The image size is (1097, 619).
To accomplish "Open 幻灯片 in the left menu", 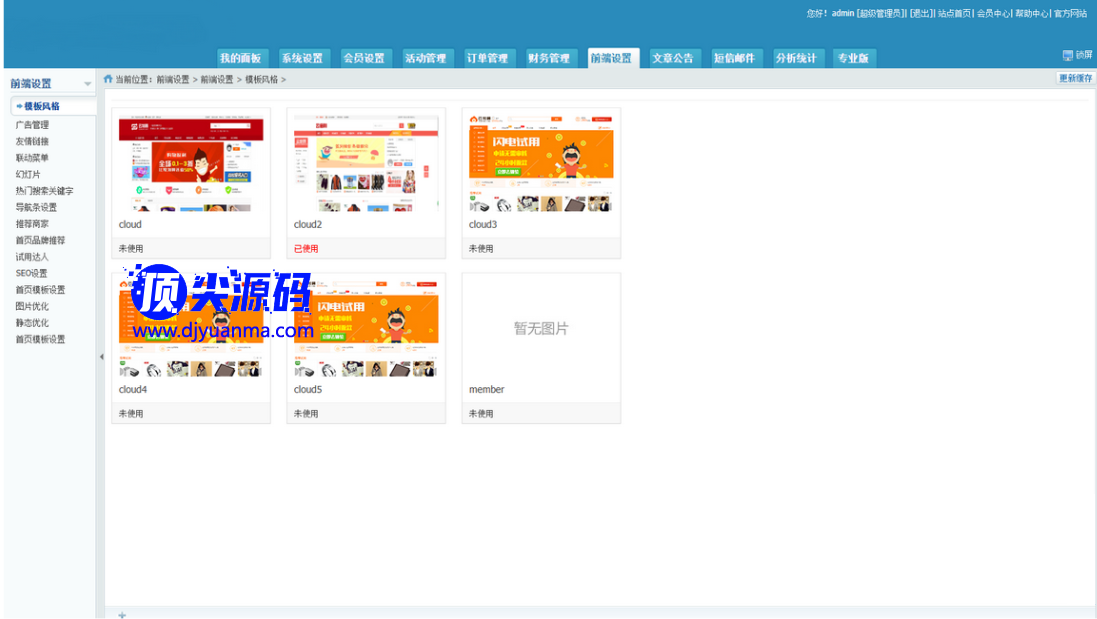I will (28, 174).
